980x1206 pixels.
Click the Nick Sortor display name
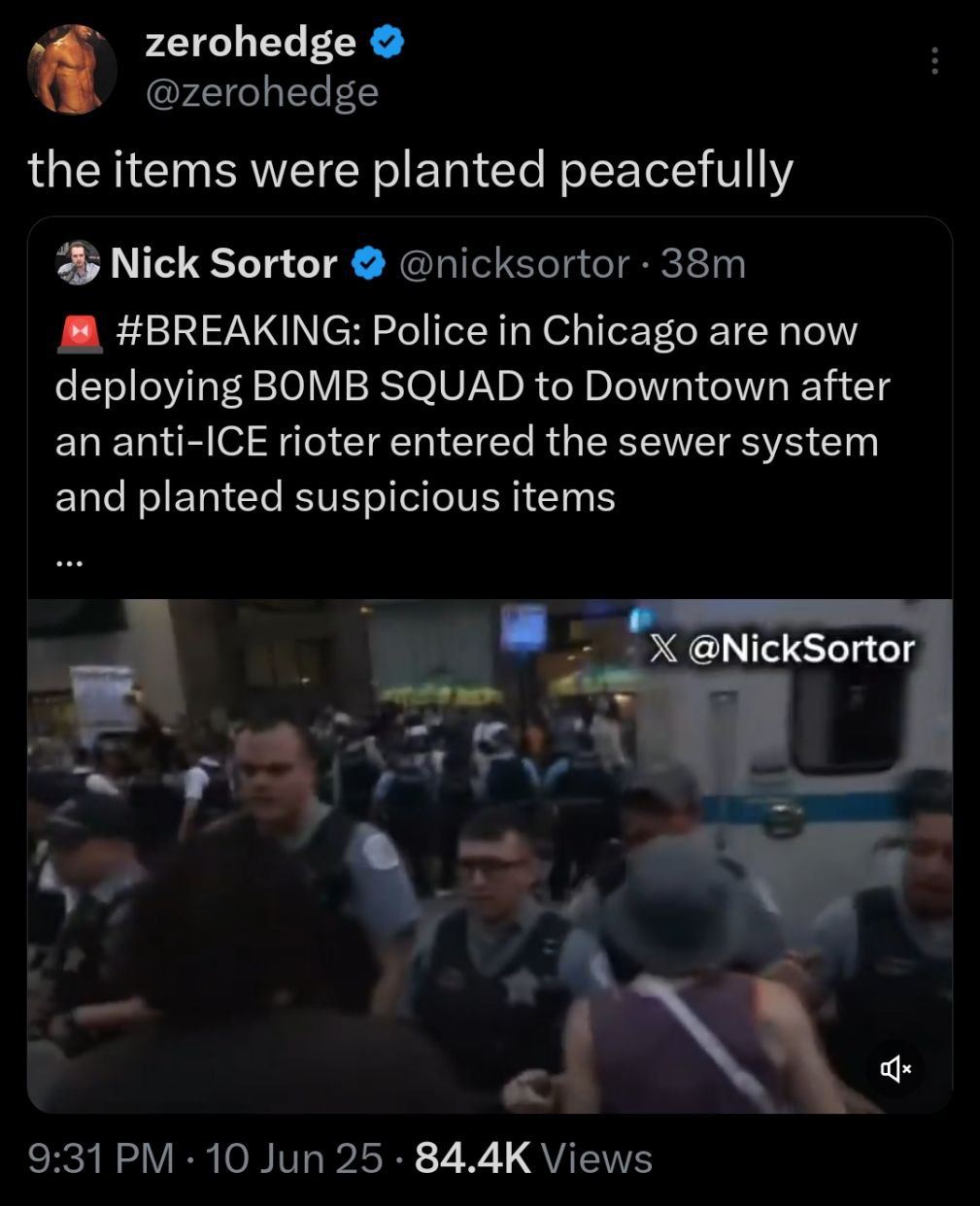coord(224,263)
